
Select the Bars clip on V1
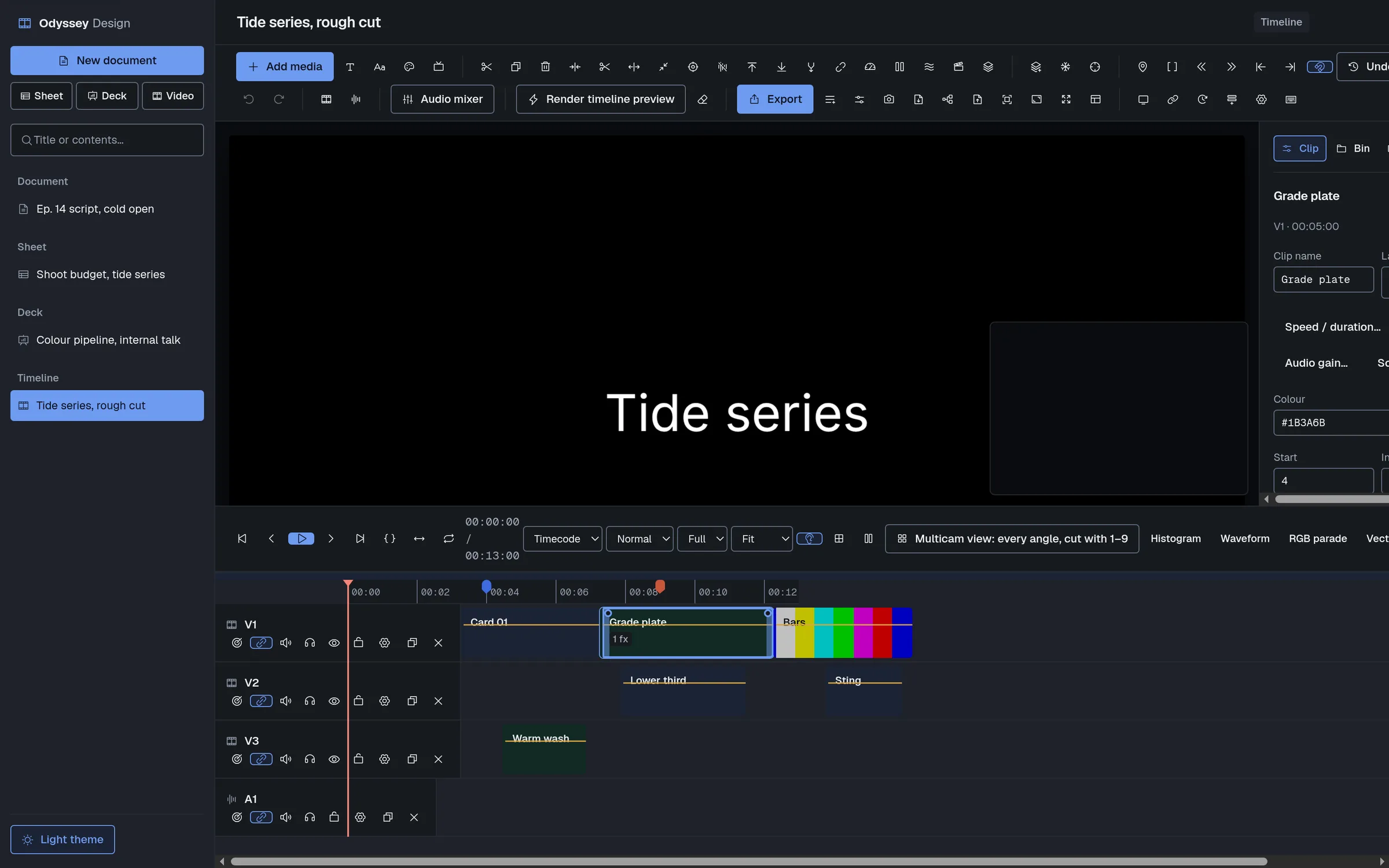pos(844,632)
